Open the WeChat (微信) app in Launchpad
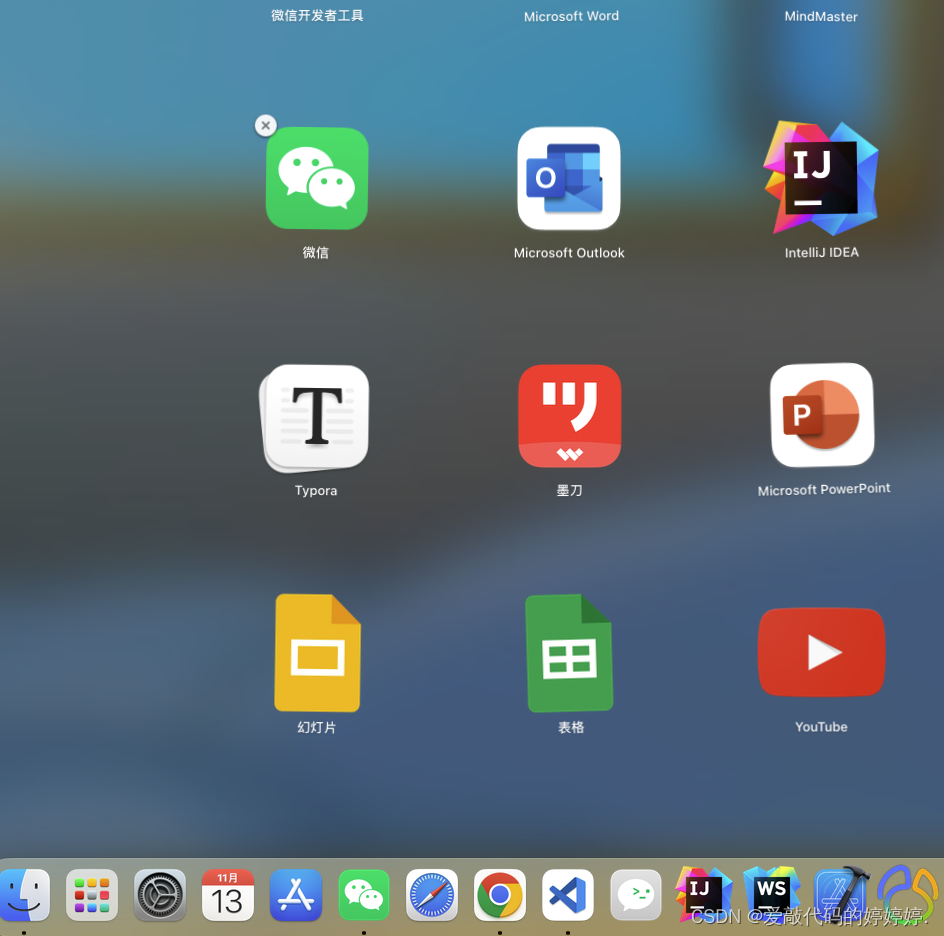 click(317, 178)
